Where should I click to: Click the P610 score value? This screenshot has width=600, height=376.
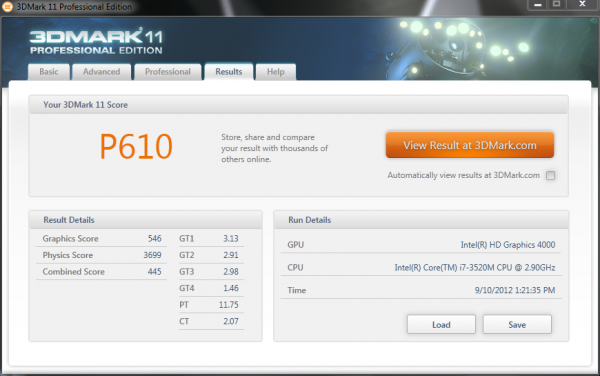[x=136, y=146]
